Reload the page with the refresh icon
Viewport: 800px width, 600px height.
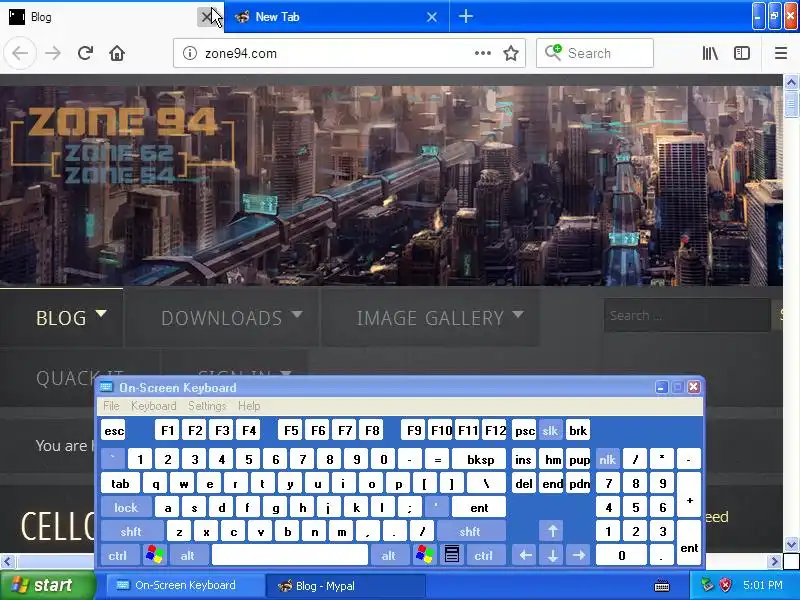(85, 53)
